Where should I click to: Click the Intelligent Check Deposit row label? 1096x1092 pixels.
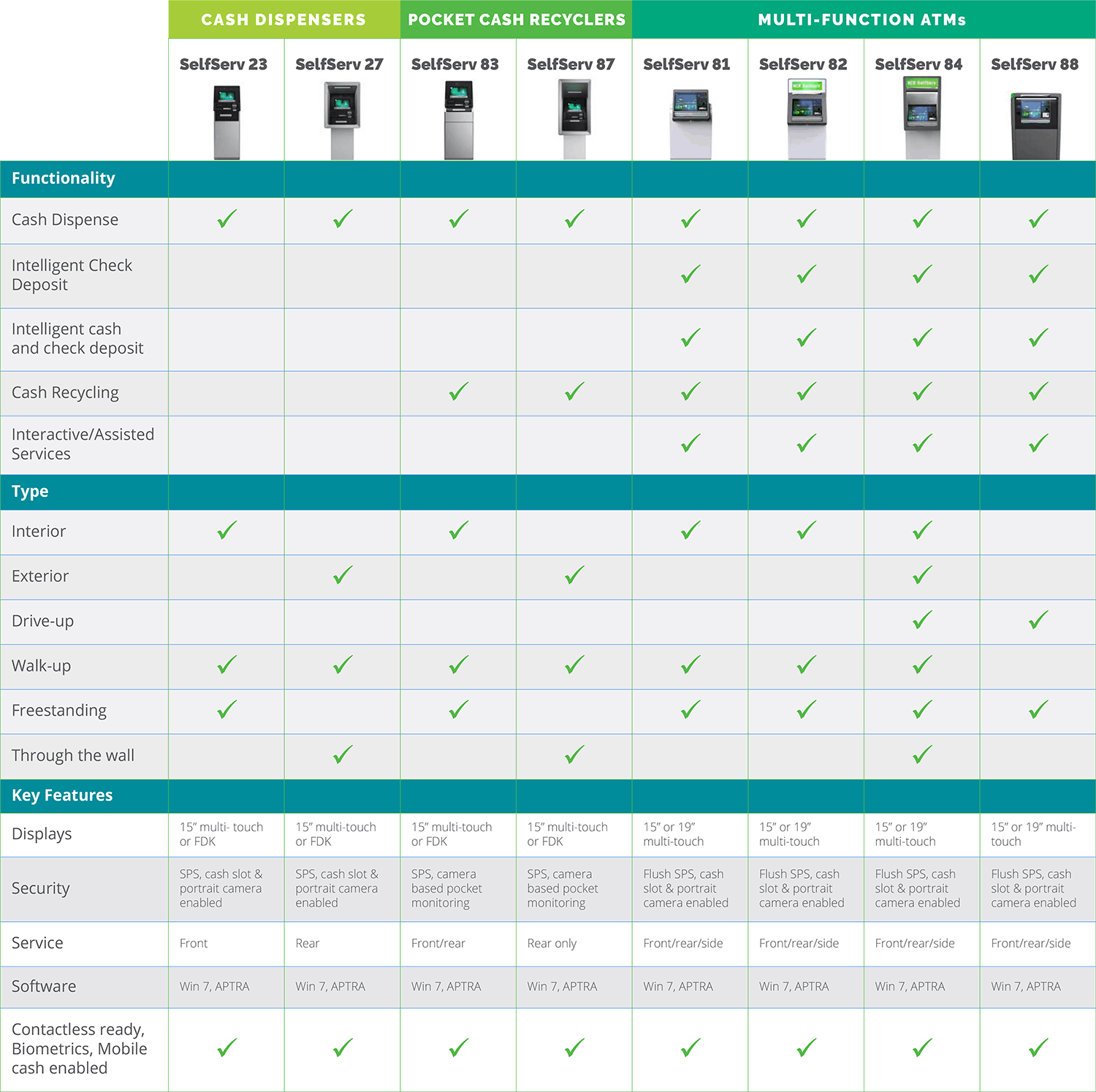72,275
